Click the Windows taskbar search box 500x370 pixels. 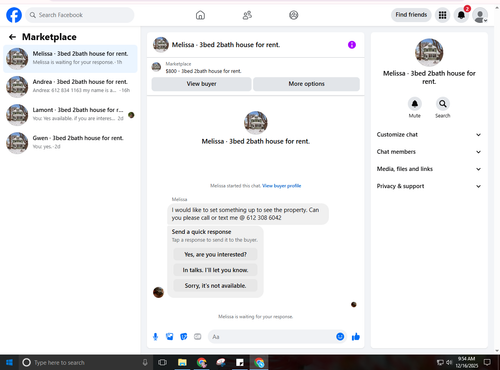pyautogui.click(x=85, y=362)
